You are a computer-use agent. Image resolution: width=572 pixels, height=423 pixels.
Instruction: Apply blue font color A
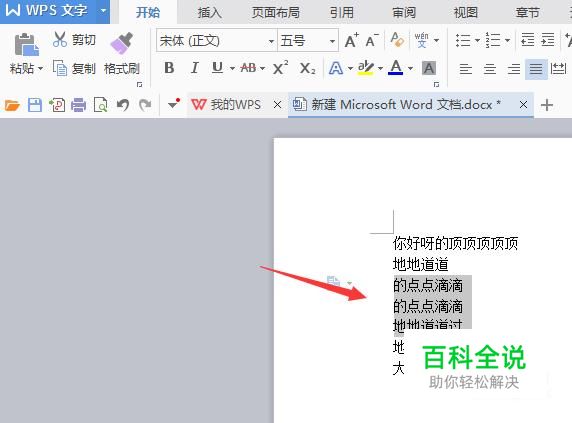coord(396,68)
